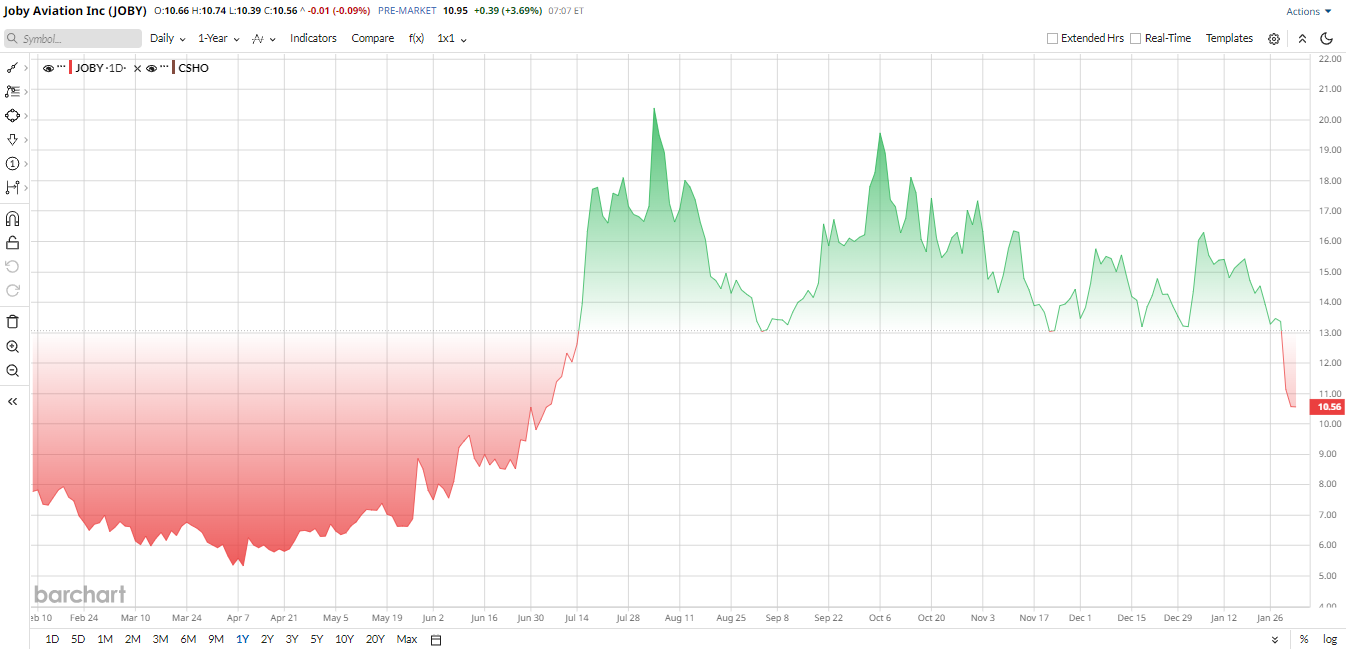Select the trend line drawing tool

[12, 67]
